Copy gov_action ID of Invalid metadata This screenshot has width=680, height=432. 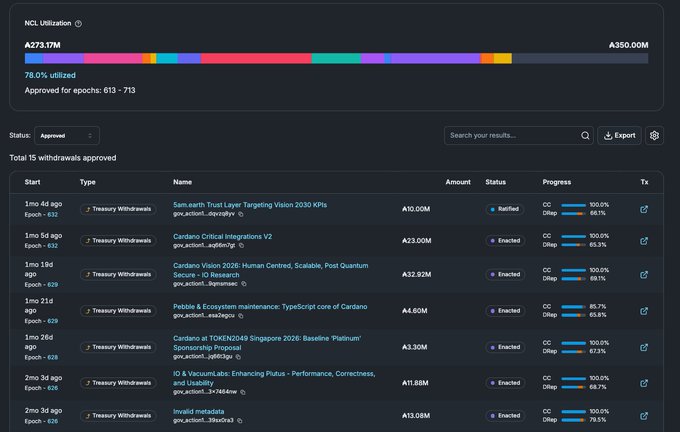pyautogui.click(x=240, y=420)
